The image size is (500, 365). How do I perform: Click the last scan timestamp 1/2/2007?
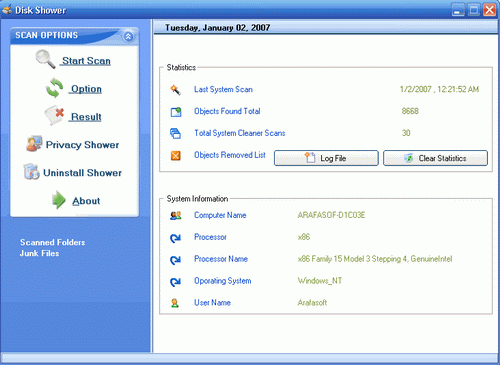439,89
